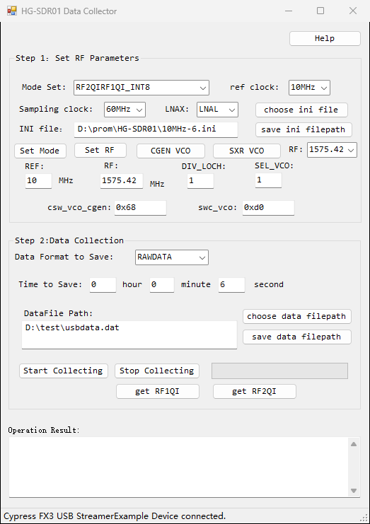Select the RF 1575.42 MHz input field
Image resolution: width=370 pixels, height=524 pixels.
(121, 181)
